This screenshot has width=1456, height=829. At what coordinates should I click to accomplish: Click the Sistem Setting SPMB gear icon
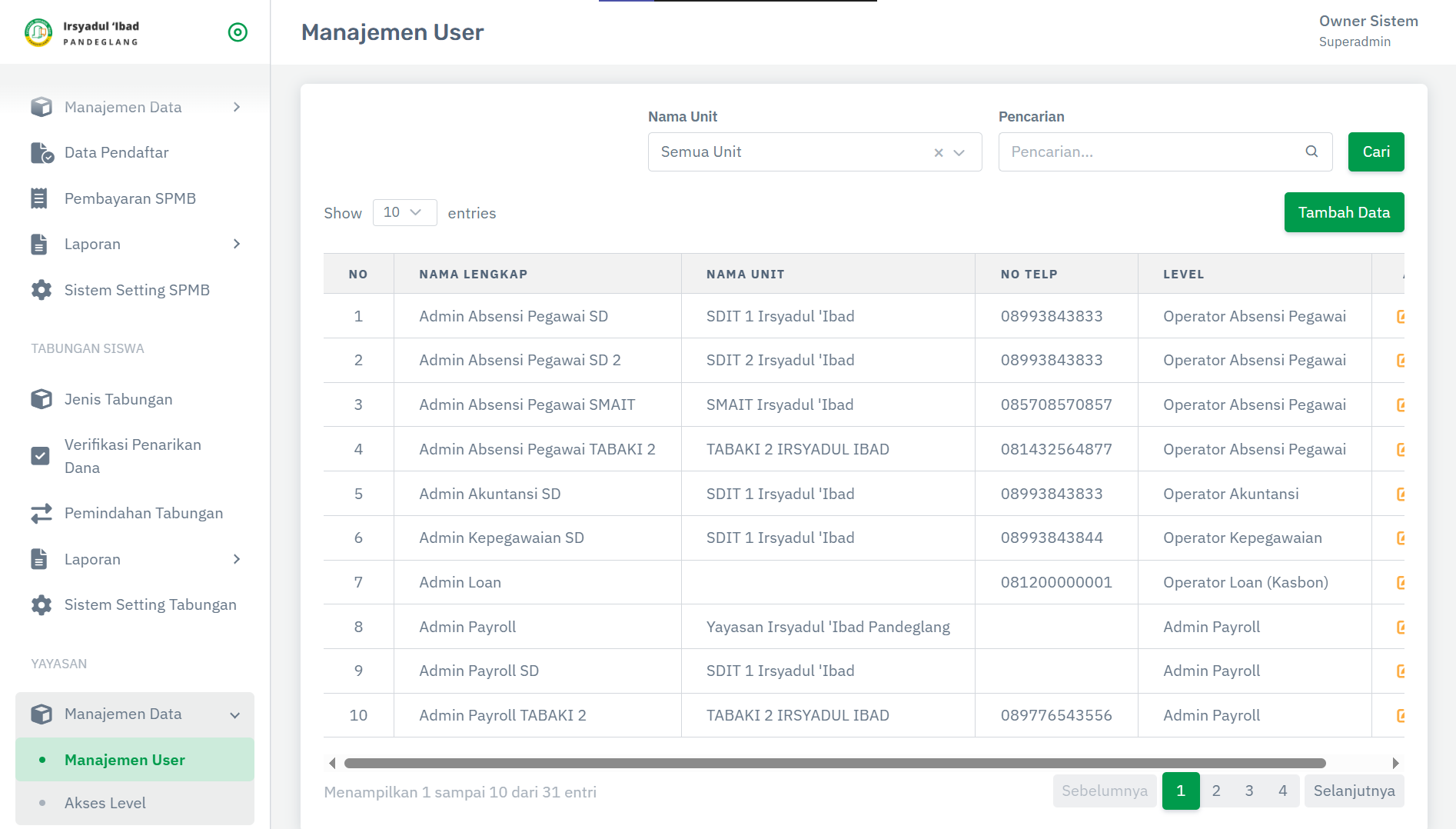[42, 290]
